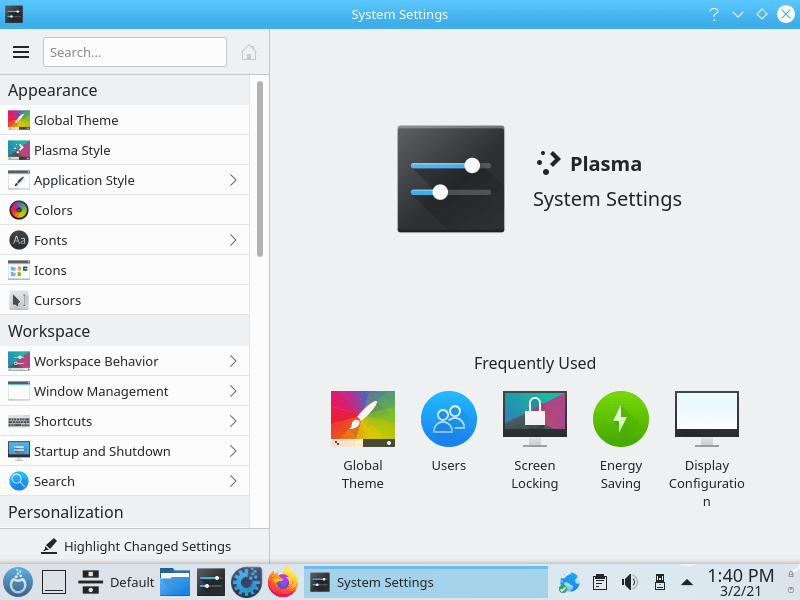Click the Help question mark in the title bar

714,14
